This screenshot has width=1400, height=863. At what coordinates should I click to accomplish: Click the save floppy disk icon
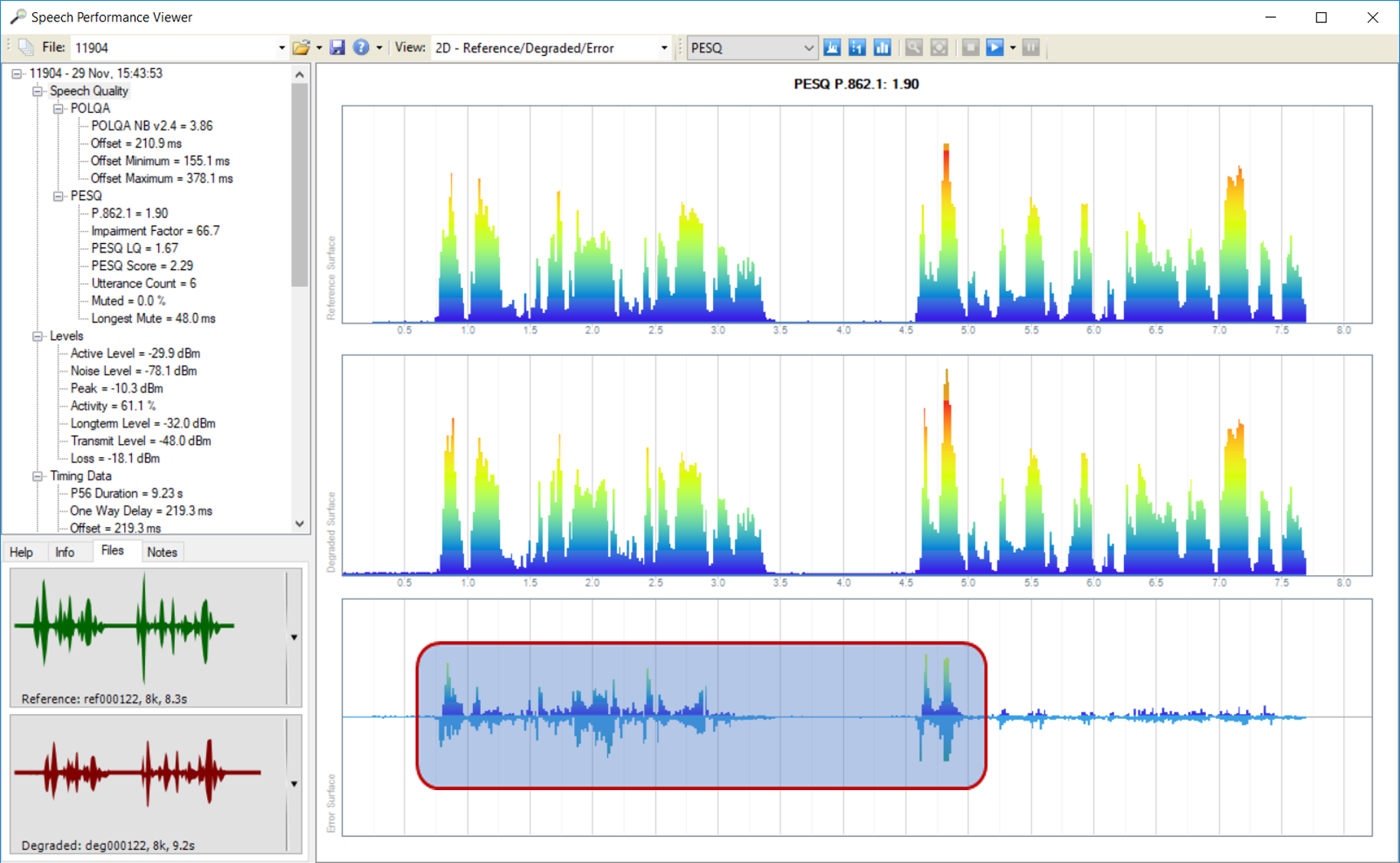pyautogui.click(x=337, y=48)
